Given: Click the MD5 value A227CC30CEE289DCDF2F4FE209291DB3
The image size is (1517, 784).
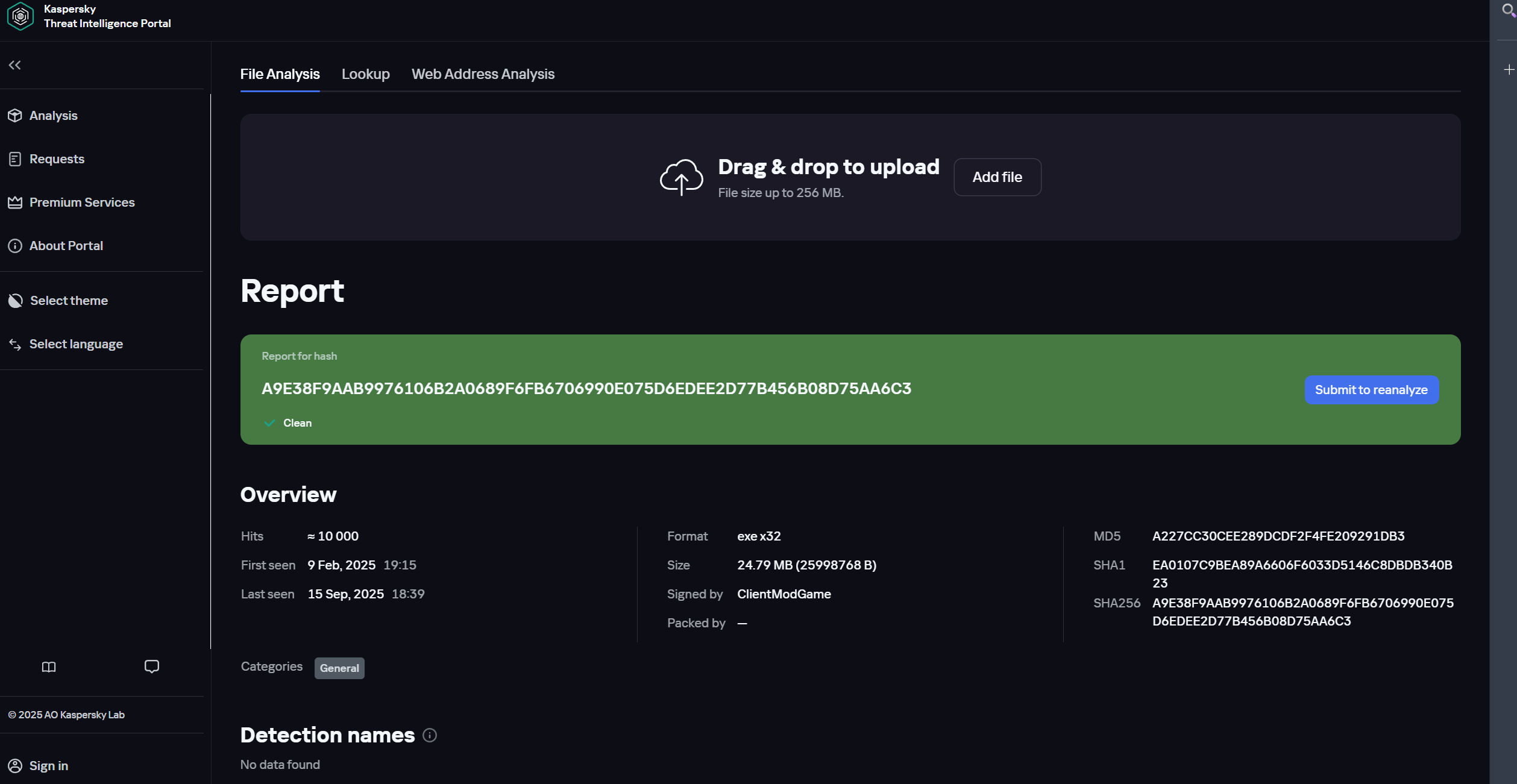Looking at the screenshot, I should coord(1278,536).
